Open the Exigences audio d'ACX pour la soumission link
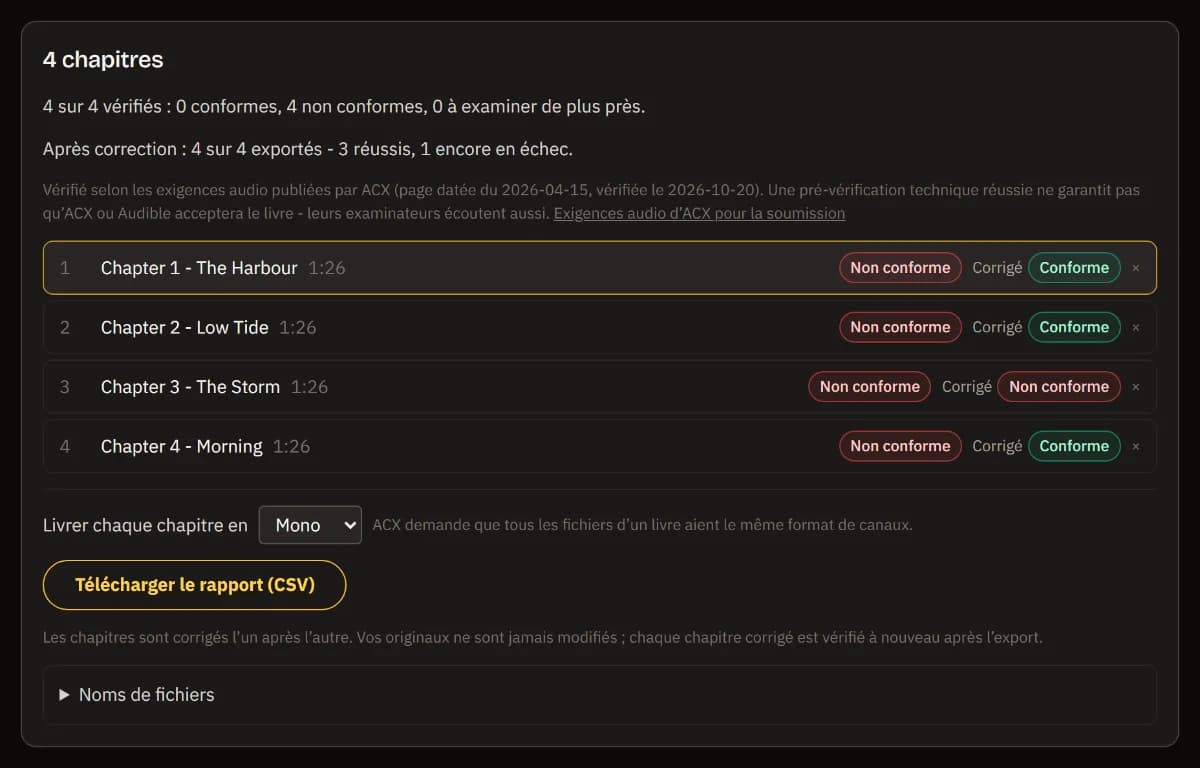This screenshot has height=768, width=1200. coord(699,213)
